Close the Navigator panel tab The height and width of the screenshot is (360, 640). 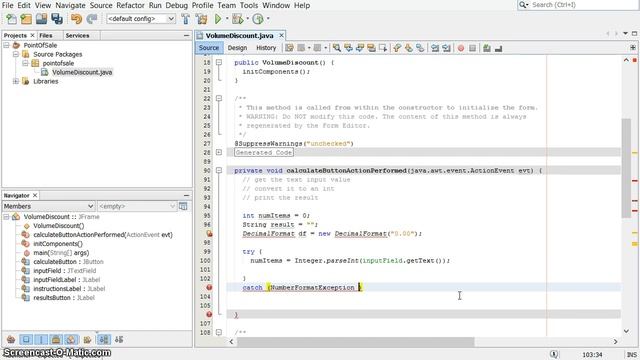click(35, 196)
